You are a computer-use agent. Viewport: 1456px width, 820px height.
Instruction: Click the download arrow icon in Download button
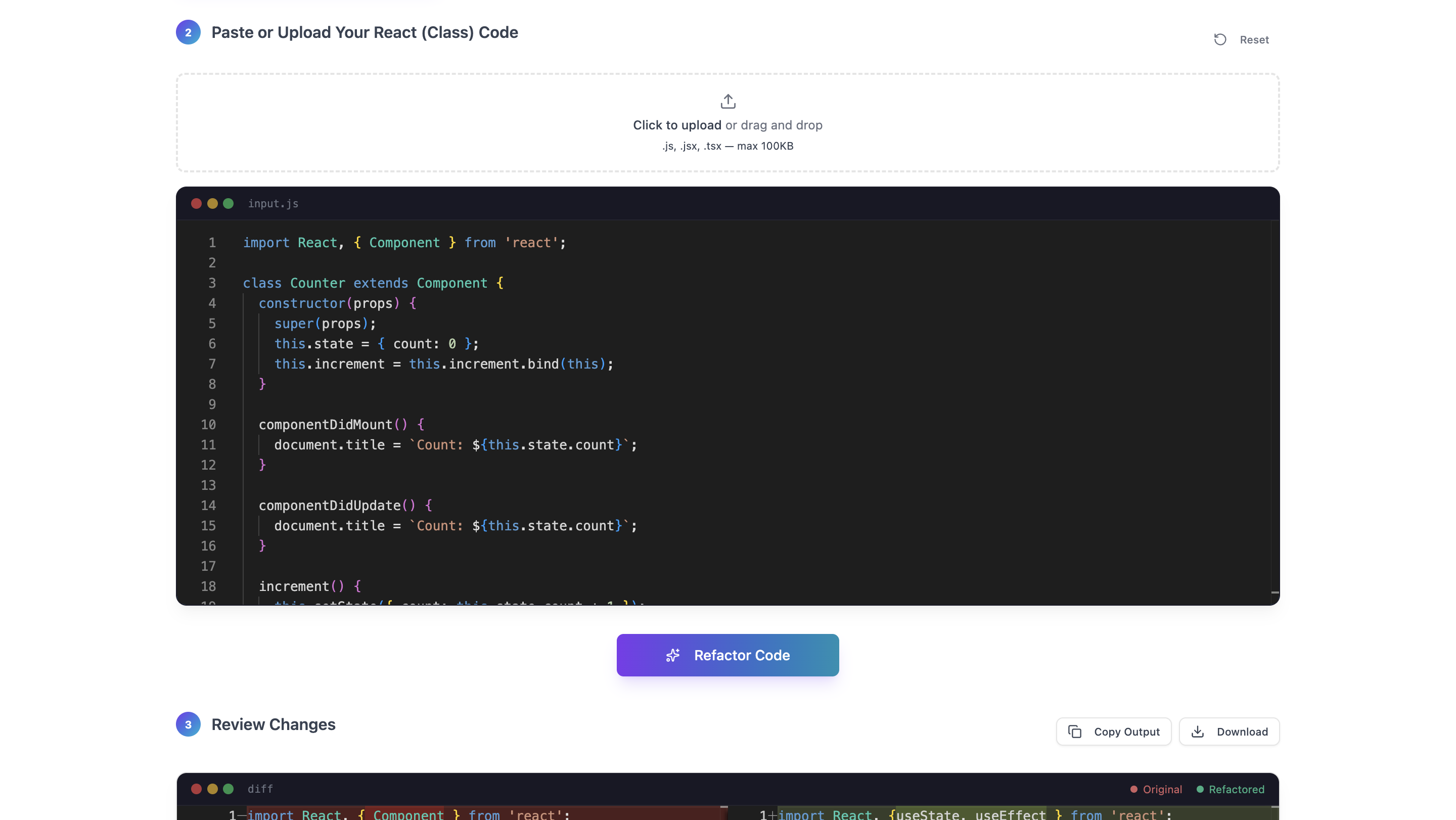1198,731
